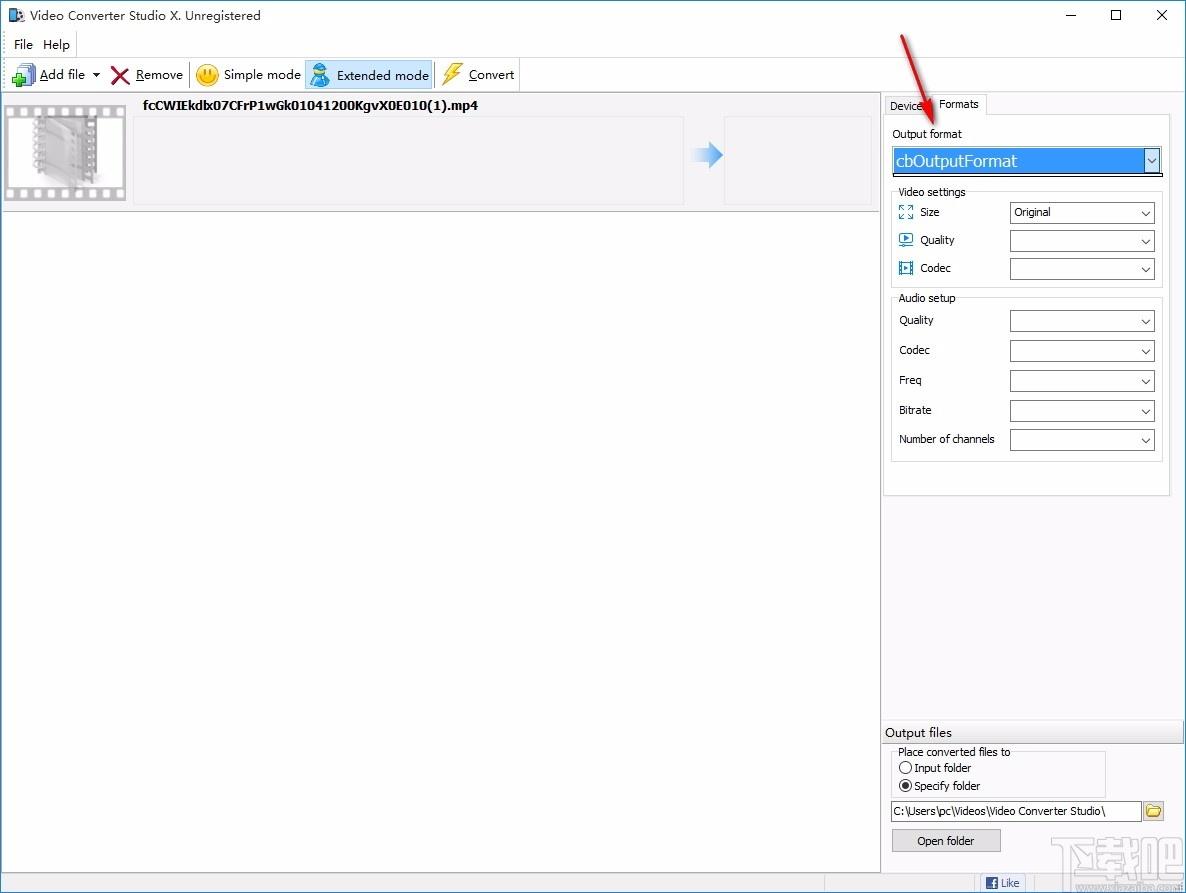Maximize the Video Converter Studio window
The image size is (1186, 893).
pos(1116,15)
